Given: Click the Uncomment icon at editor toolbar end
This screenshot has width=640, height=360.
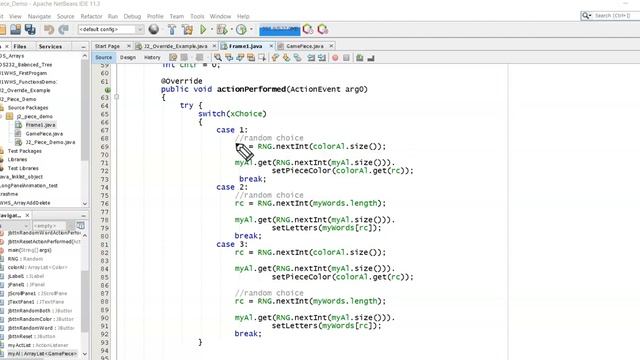Looking at the screenshot, I should click(x=371, y=58).
